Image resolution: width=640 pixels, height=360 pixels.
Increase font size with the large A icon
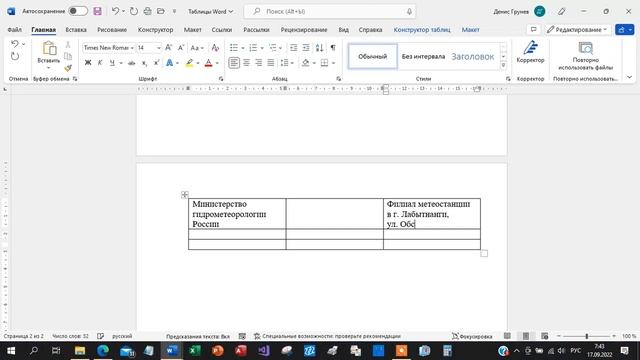pyautogui.click(x=169, y=48)
